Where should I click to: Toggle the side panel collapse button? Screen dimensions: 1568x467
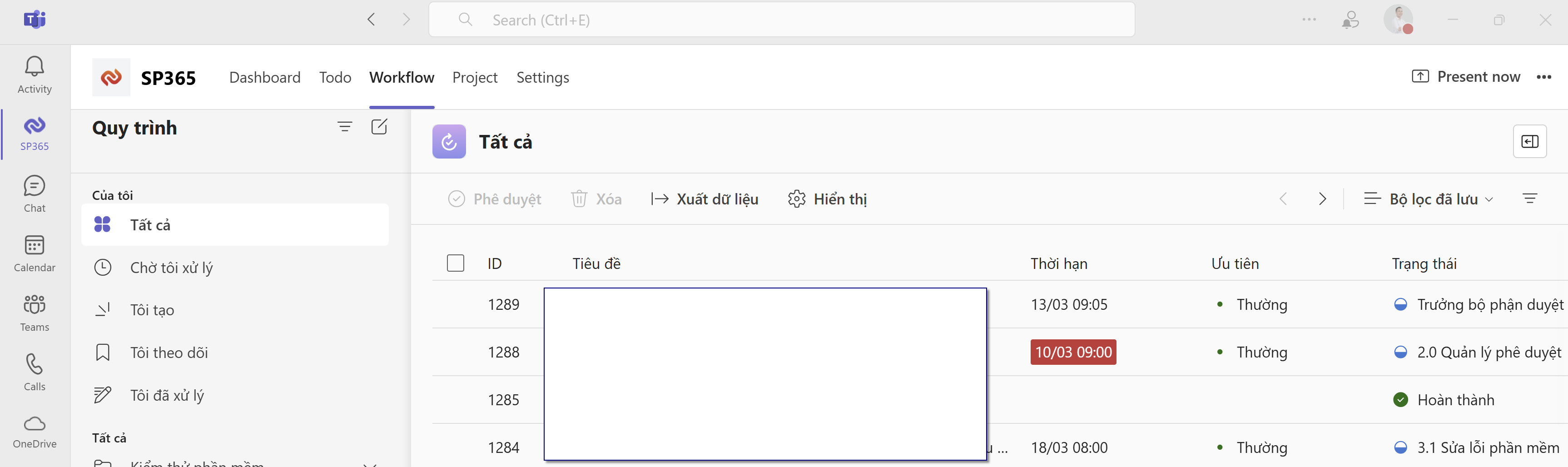(1529, 141)
